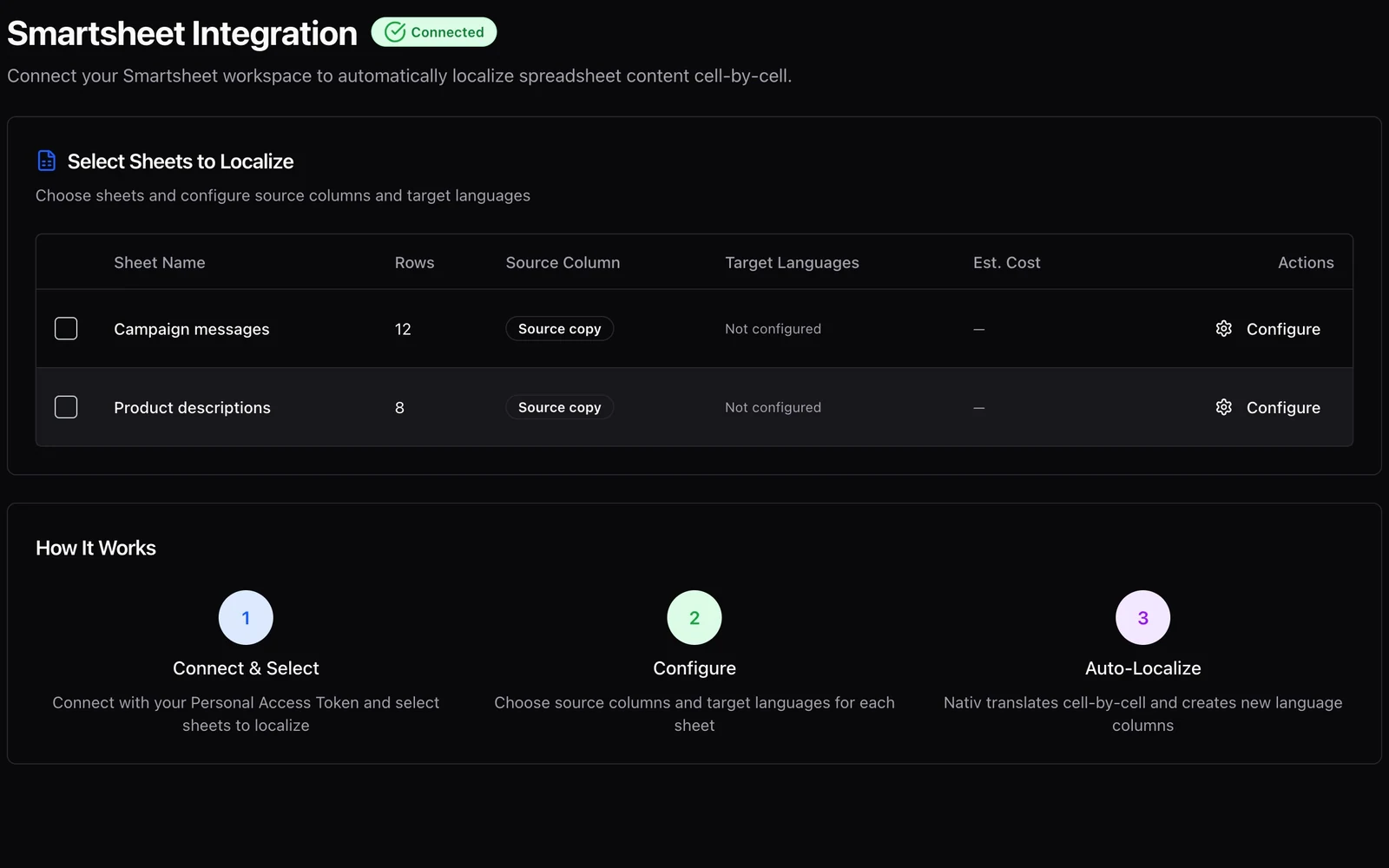1389x868 pixels.
Task: Click the step 3 circle badge
Action: tap(1142, 618)
